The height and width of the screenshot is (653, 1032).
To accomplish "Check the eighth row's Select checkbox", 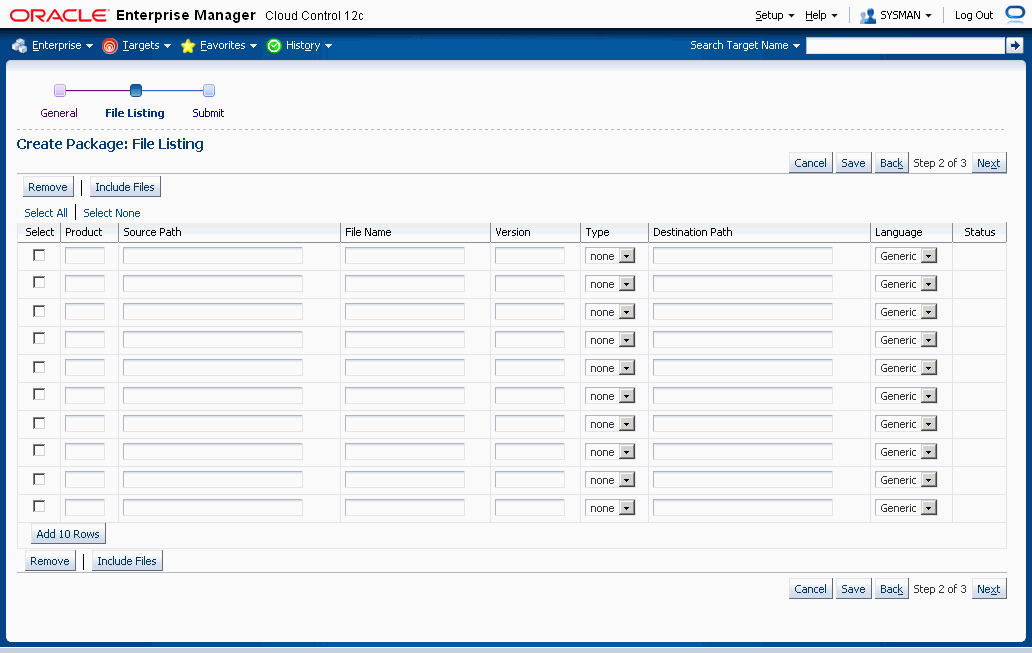I will [x=39, y=450].
